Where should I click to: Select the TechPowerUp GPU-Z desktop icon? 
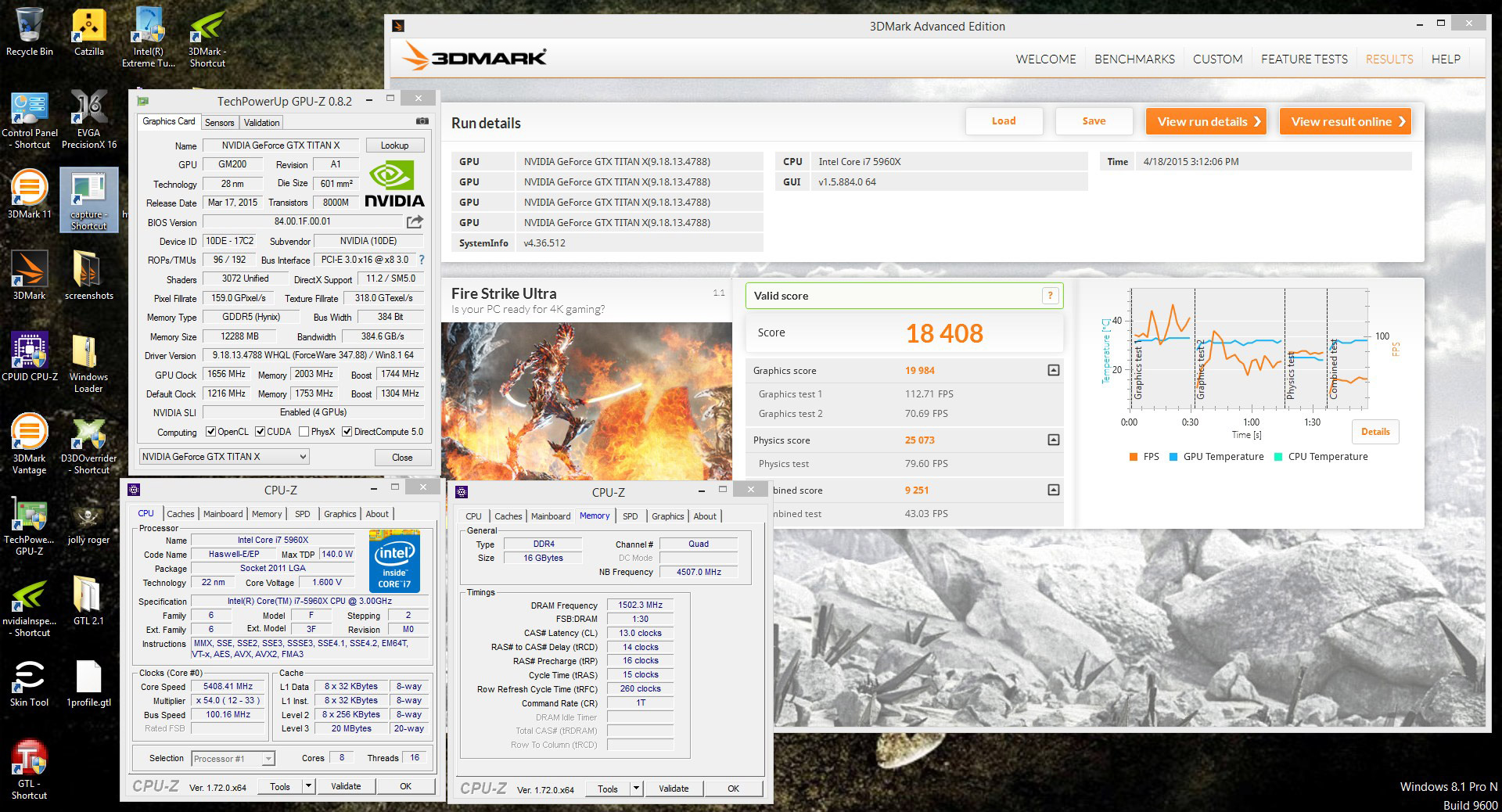point(30,525)
